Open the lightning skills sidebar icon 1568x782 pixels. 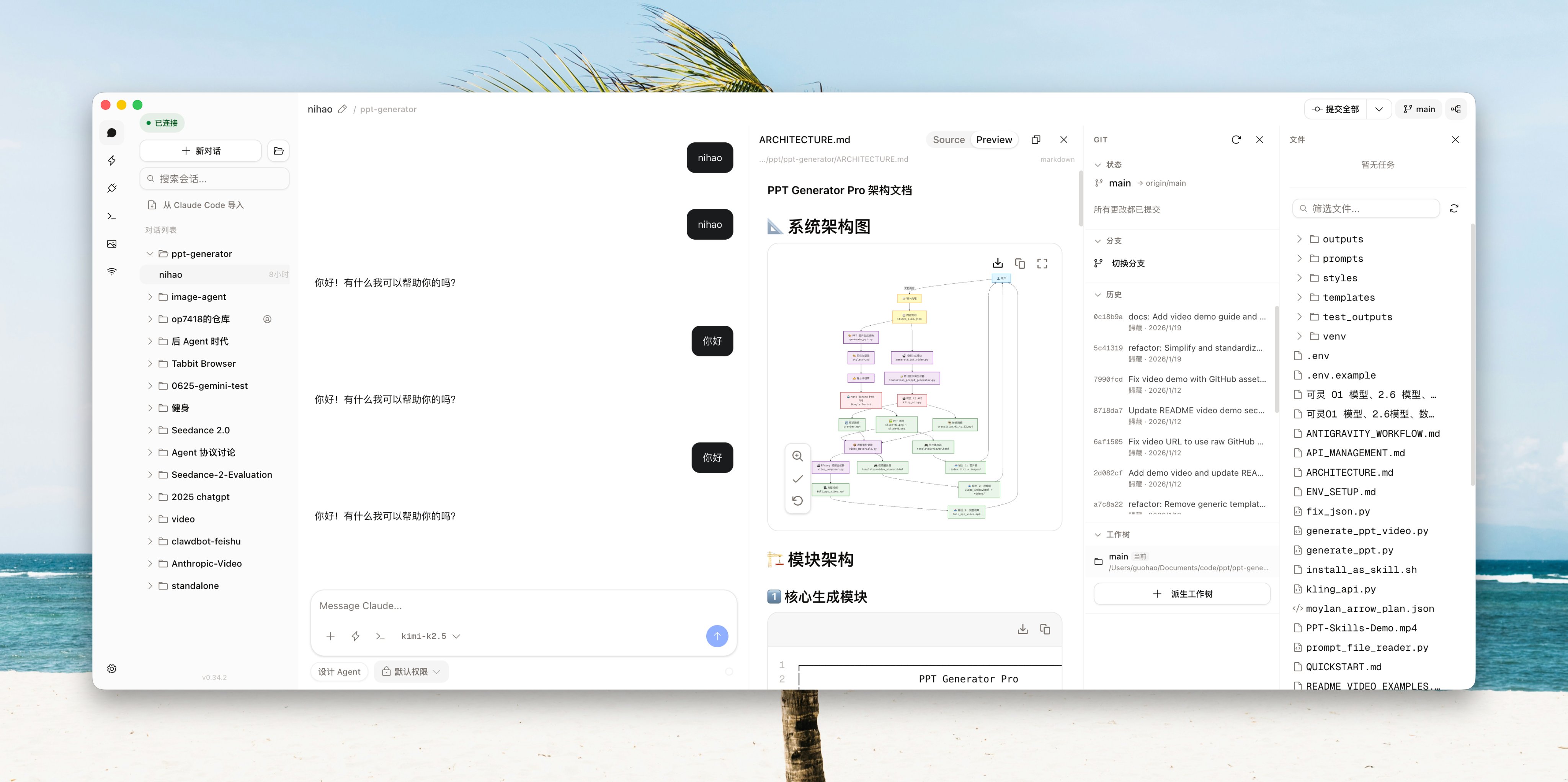pos(112,161)
